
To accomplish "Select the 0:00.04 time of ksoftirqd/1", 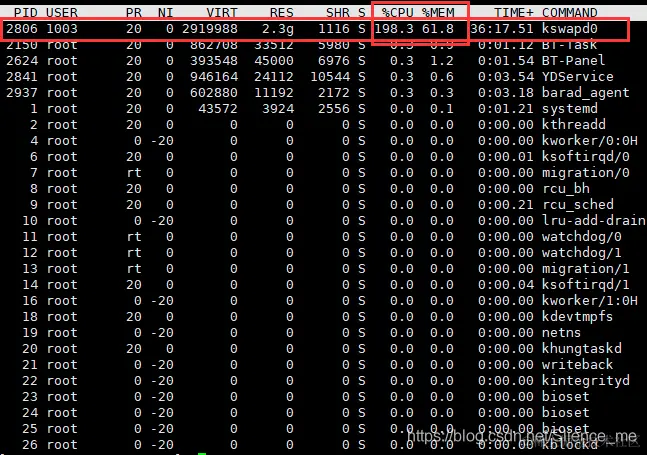I will click(506, 285).
